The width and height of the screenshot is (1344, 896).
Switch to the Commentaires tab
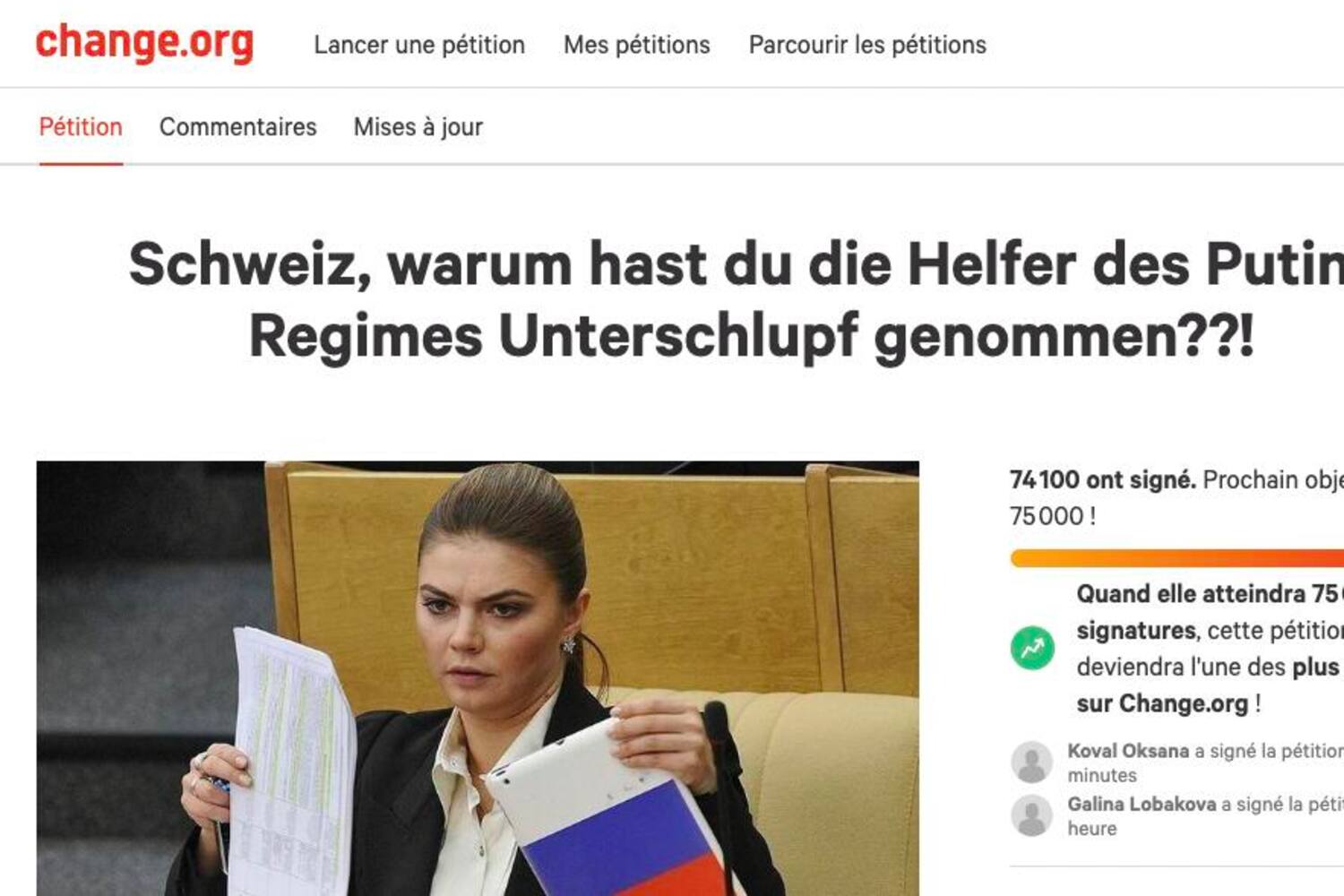pyautogui.click(x=238, y=127)
